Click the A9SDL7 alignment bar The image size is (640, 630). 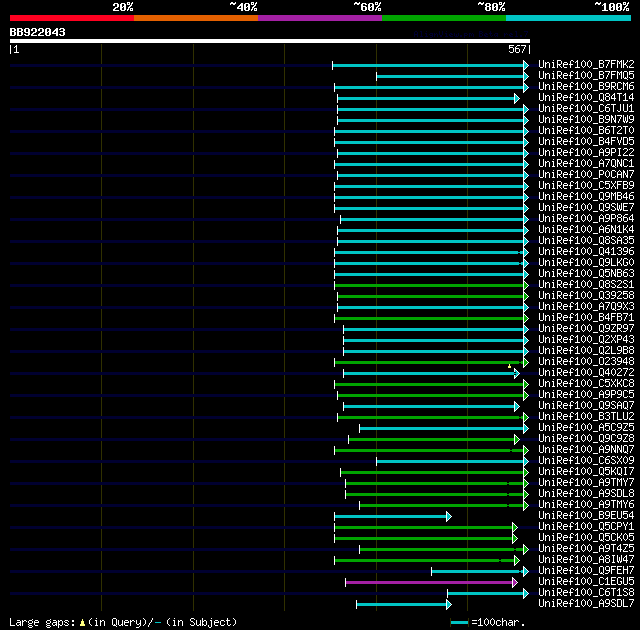(404, 604)
